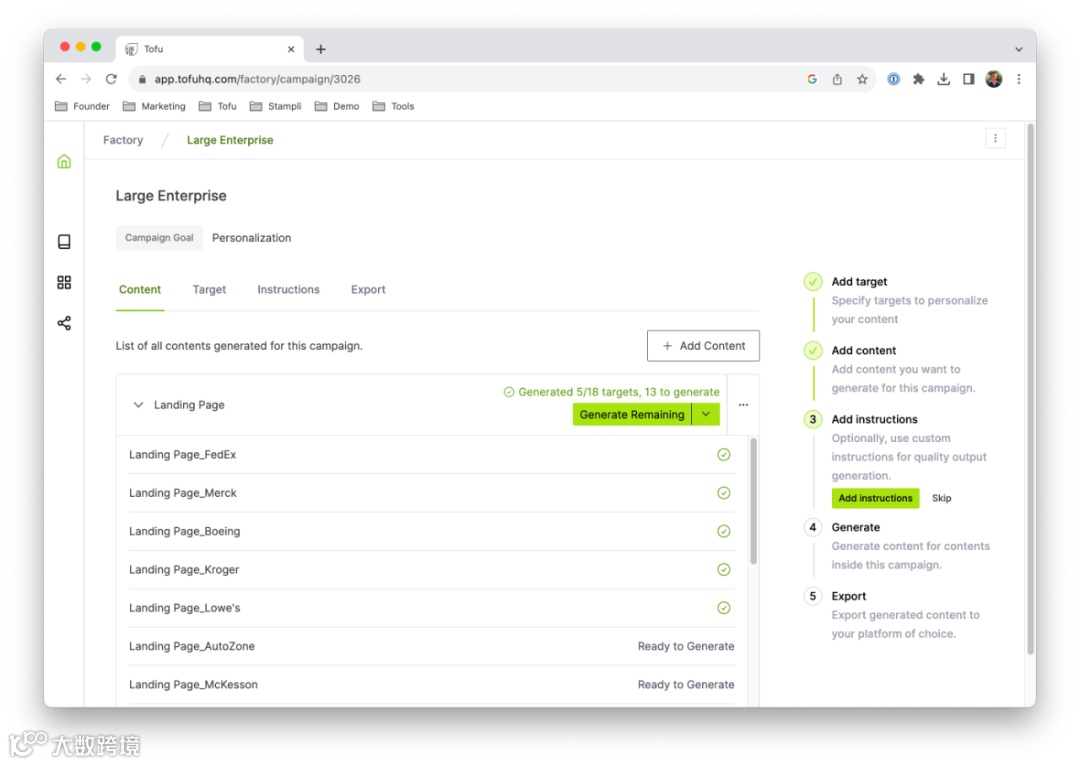Screen dimensions: 1080x765
Task: Click the Add Content button
Action: coord(703,346)
